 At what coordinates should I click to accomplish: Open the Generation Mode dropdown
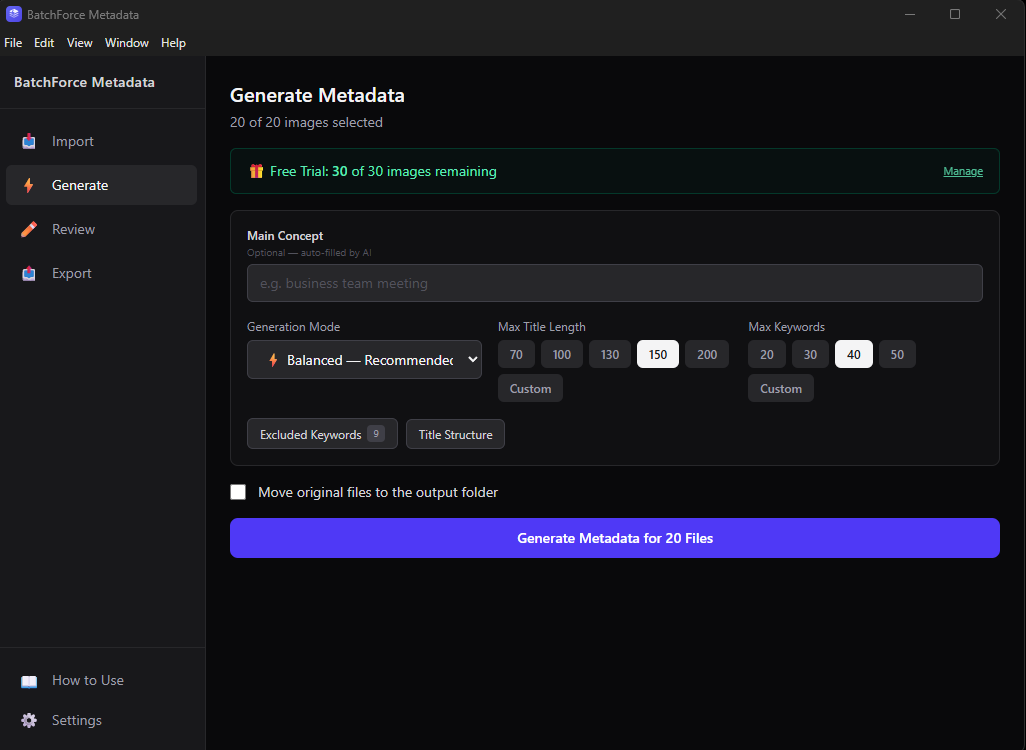pos(364,359)
